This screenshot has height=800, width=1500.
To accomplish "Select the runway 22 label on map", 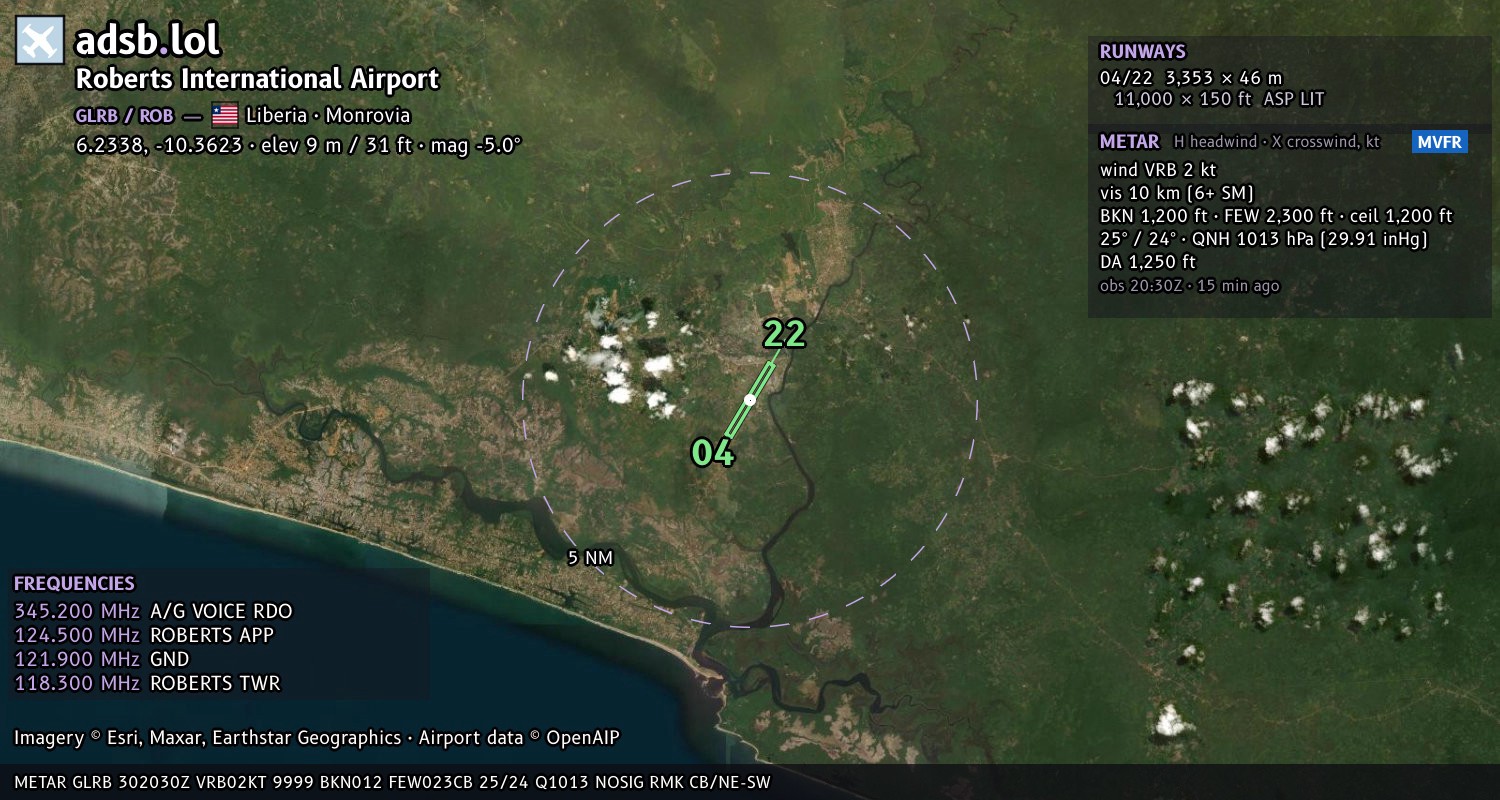I will pyautogui.click(x=784, y=334).
